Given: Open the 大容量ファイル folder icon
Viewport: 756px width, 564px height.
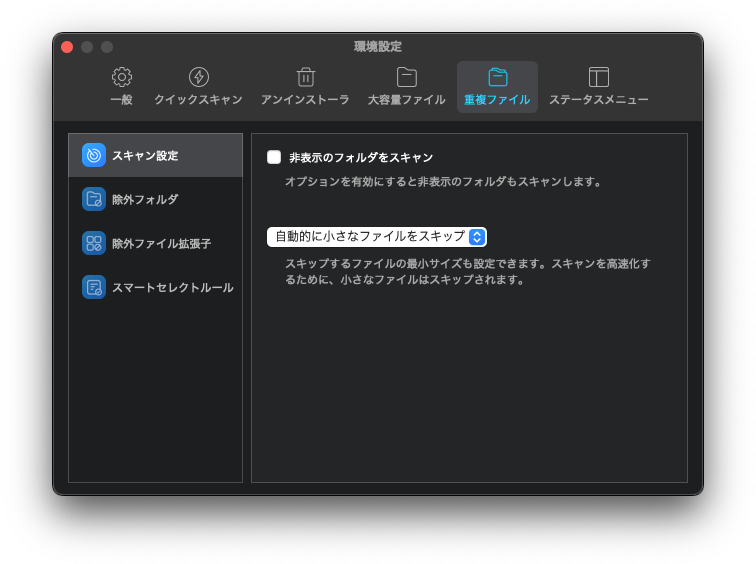Looking at the screenshot, I should point(406,77).
